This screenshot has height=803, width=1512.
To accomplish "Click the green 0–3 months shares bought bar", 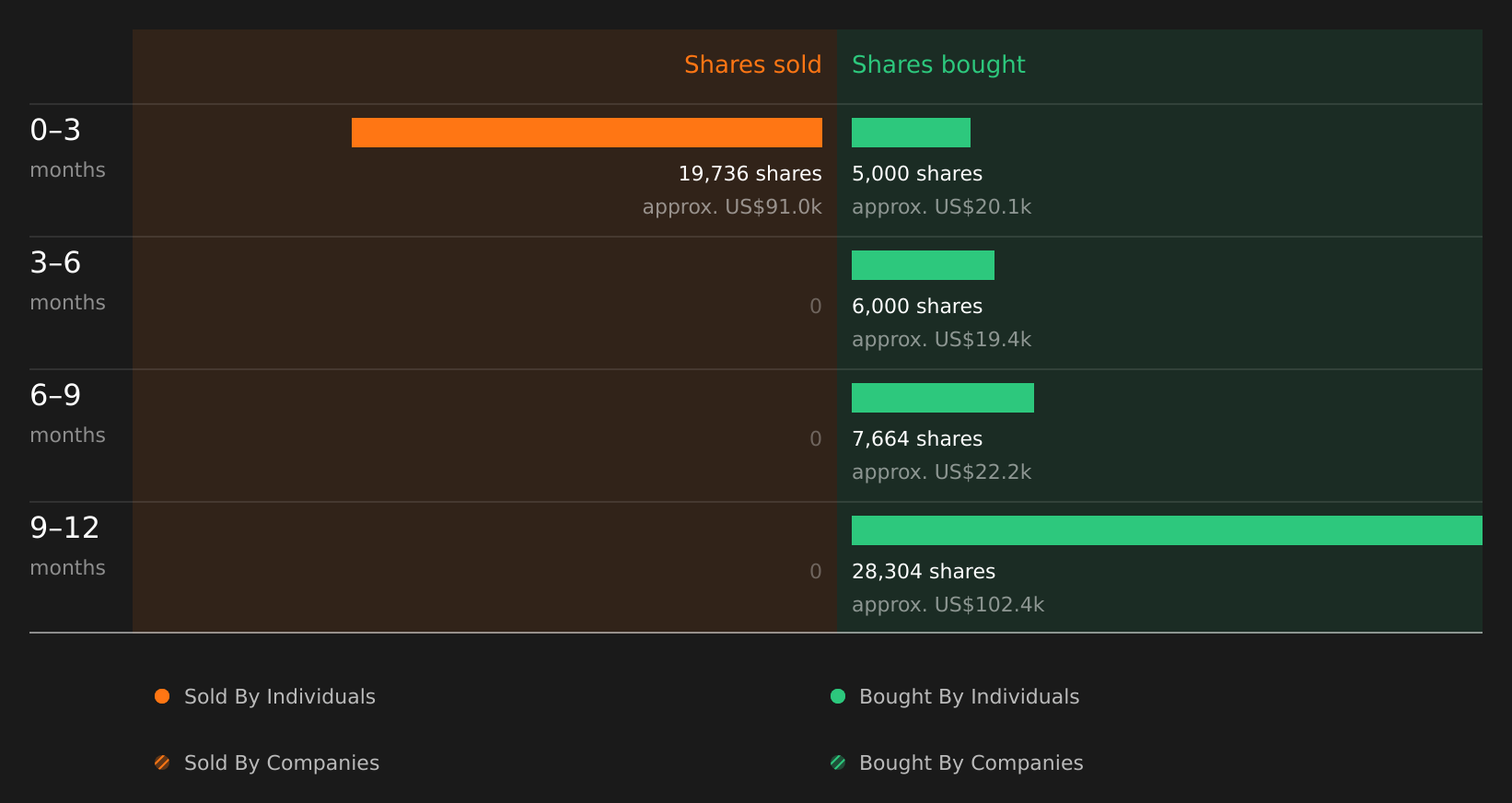I will pyautogui.click(x=911, y=133).
